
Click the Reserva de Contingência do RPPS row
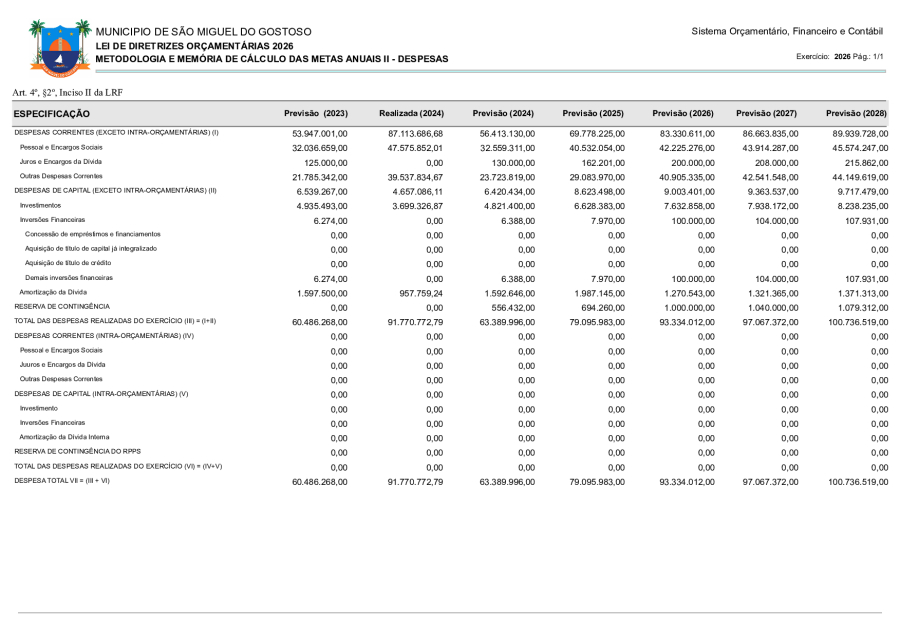pos(75,452)
